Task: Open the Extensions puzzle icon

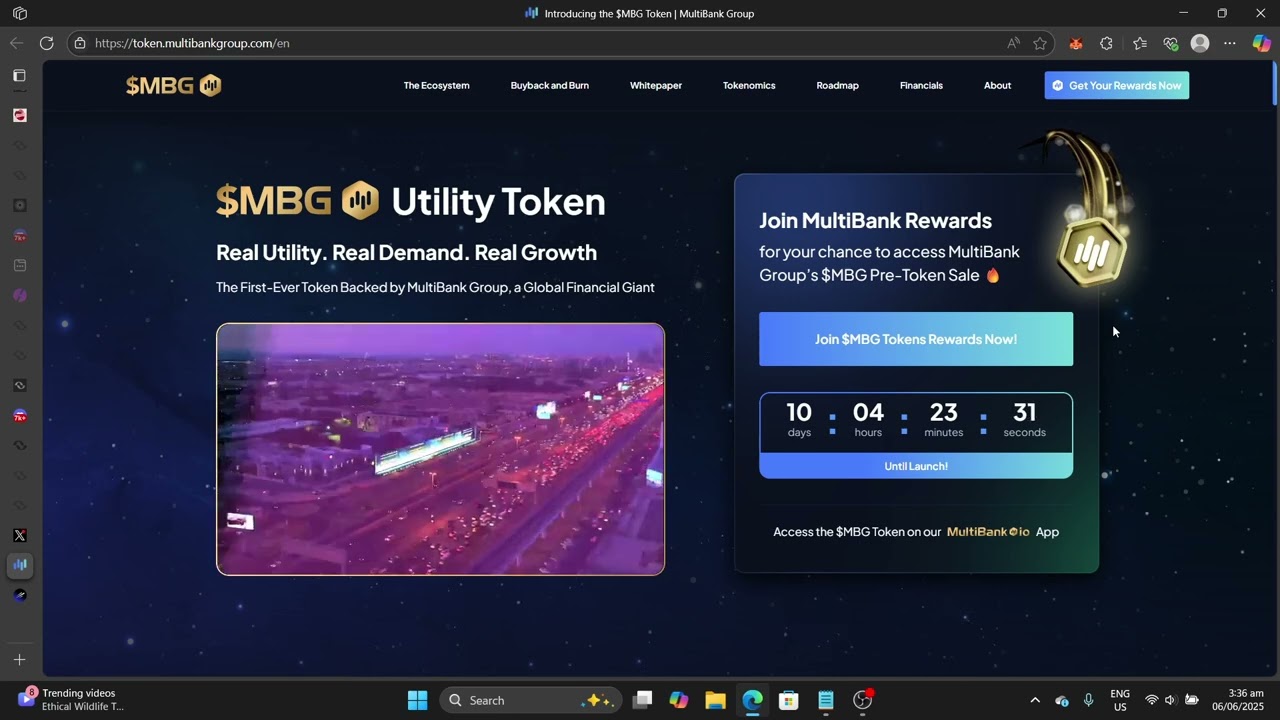Action: (x=1106, y=43)
